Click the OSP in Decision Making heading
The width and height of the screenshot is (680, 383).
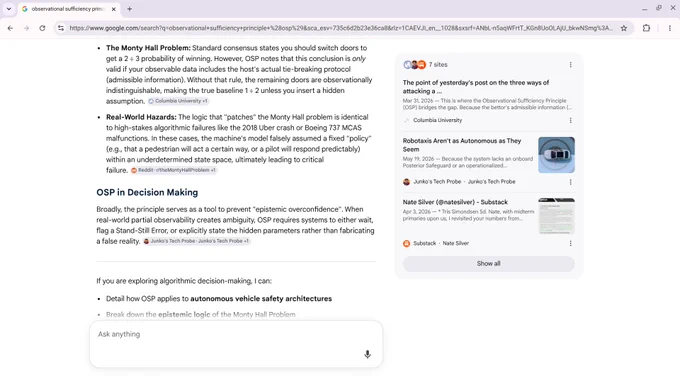(x=147, y=193)
